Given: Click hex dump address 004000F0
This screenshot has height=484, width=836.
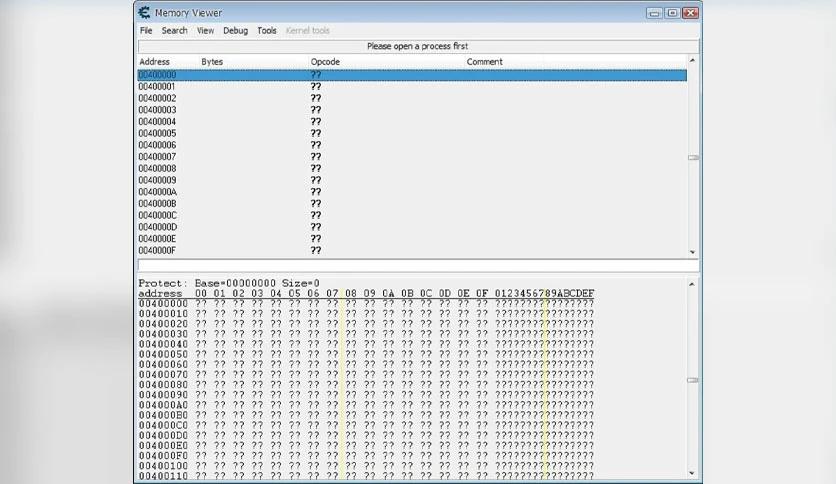Looking at the screenshot, I should point(163,456).
